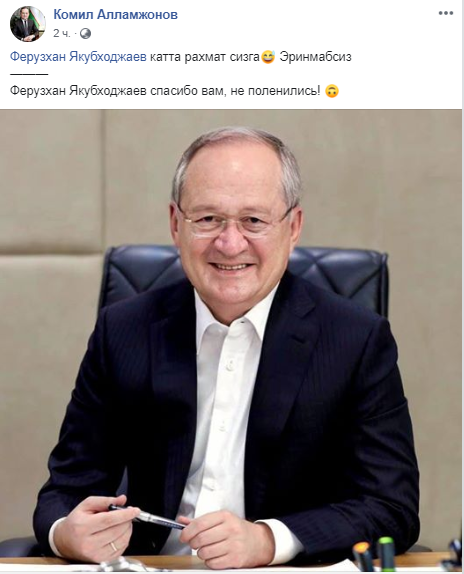Screen dimensions: 464x574
Task: Click the wedding ring on the man's finger
Action: 114,547
